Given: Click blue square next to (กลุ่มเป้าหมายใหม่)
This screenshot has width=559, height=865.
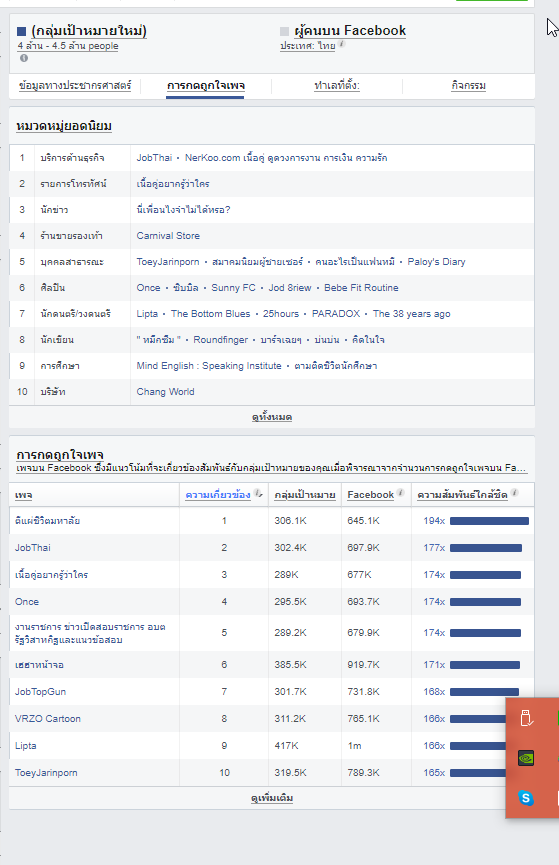Looking at the screenshot, I should point(22,31).
